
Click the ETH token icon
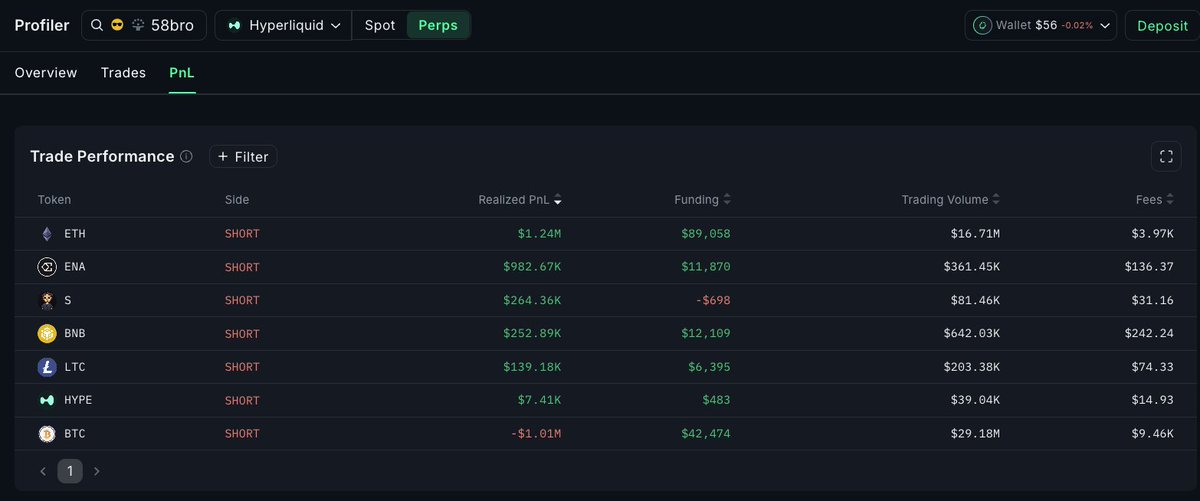(x=46, y=234)
